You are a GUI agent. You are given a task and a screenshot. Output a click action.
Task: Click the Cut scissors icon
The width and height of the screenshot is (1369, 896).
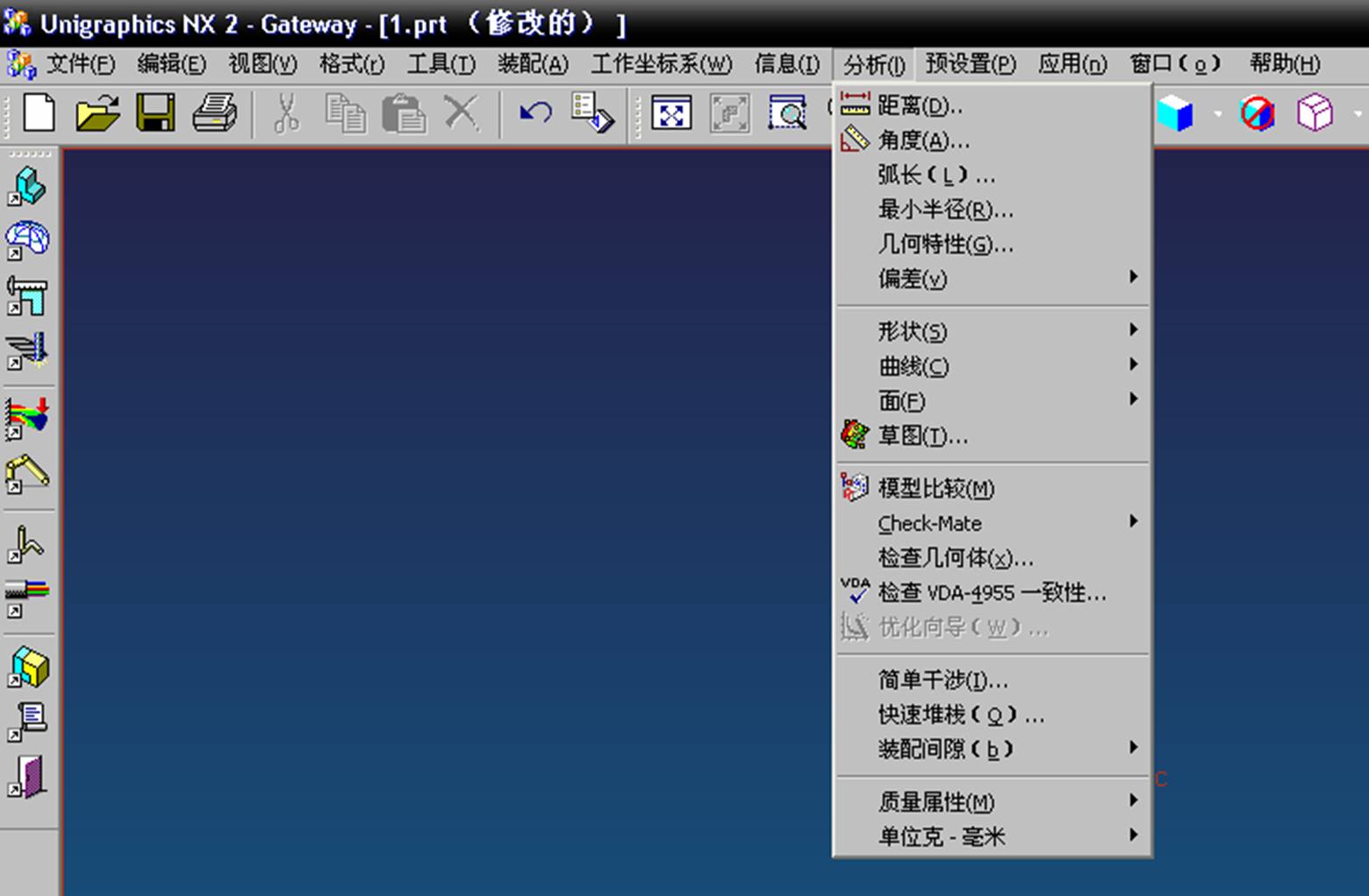pos(286,114)
